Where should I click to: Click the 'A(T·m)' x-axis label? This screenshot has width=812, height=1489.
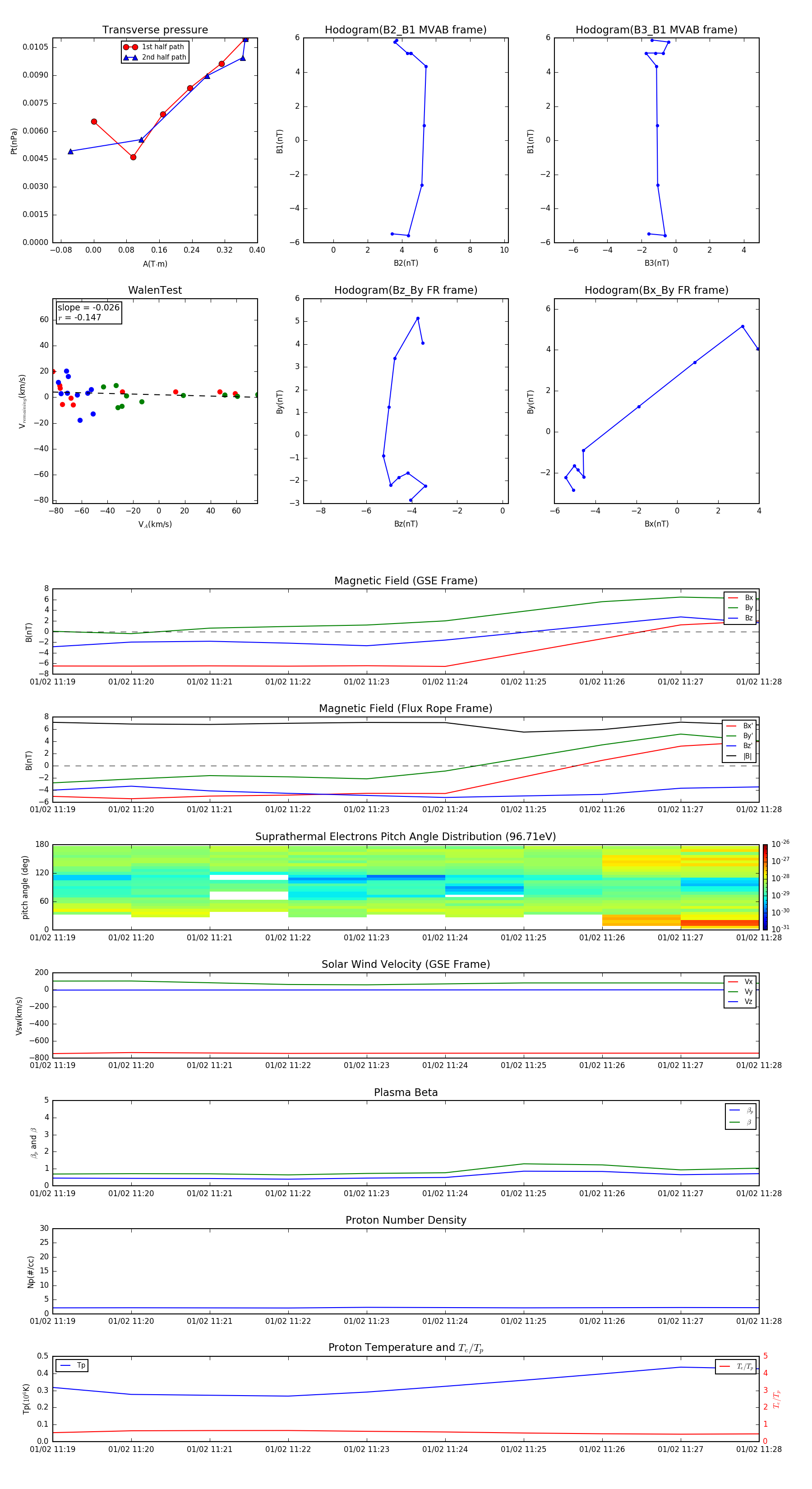pos(155,264)
